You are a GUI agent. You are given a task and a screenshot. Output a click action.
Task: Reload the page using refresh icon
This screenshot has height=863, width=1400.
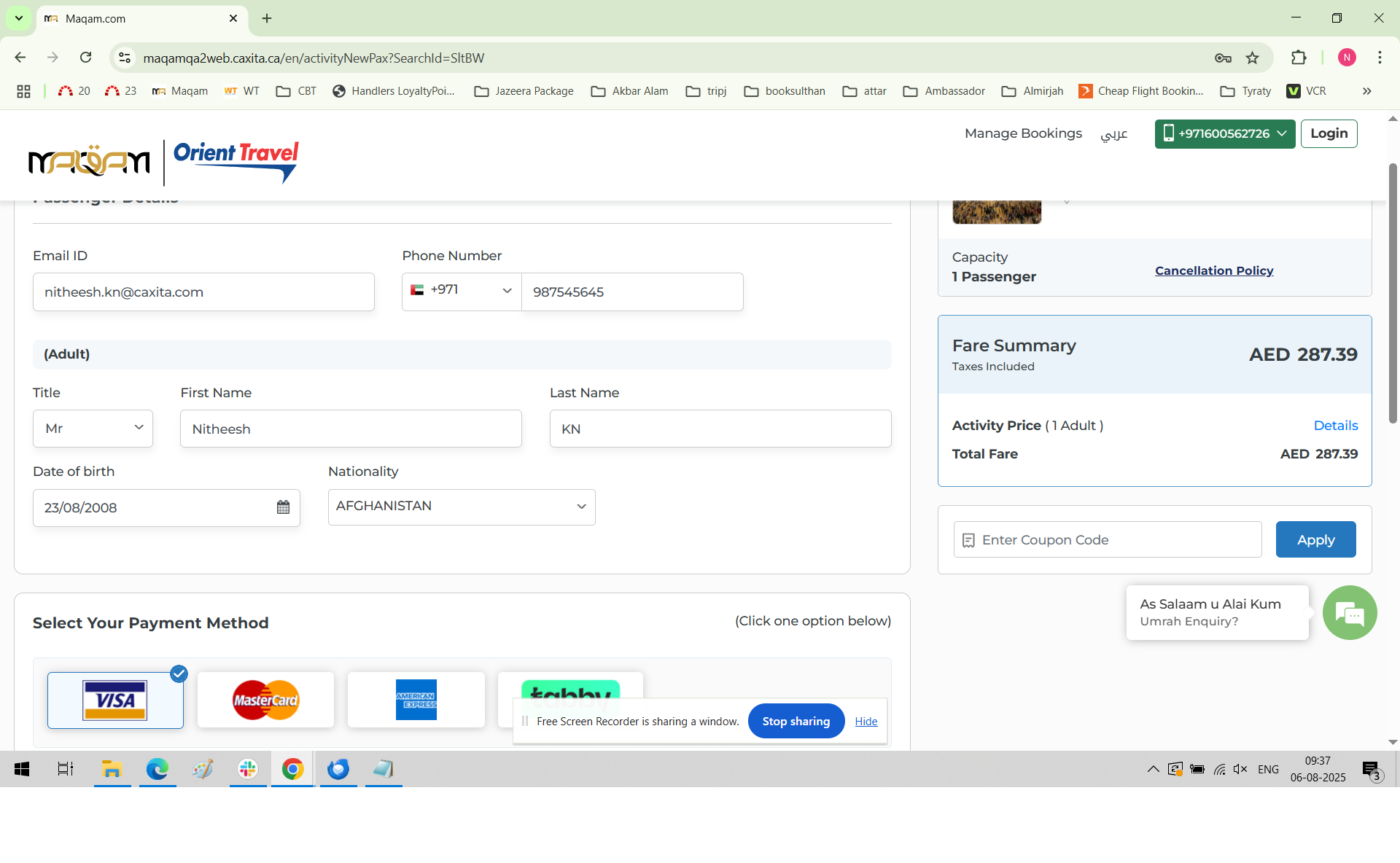(x=86, y=58)
